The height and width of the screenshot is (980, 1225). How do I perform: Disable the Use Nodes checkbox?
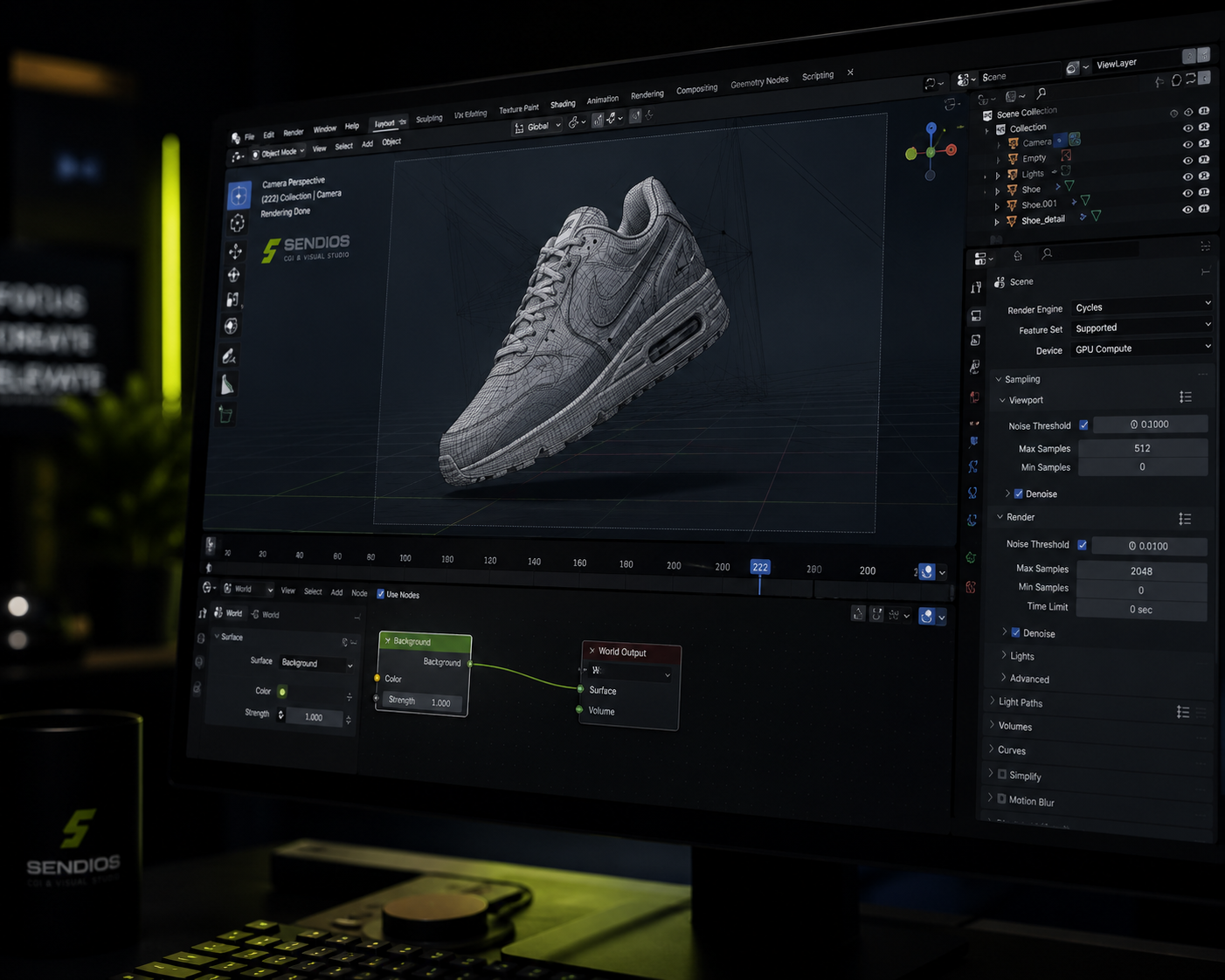[x=381, y=594]
